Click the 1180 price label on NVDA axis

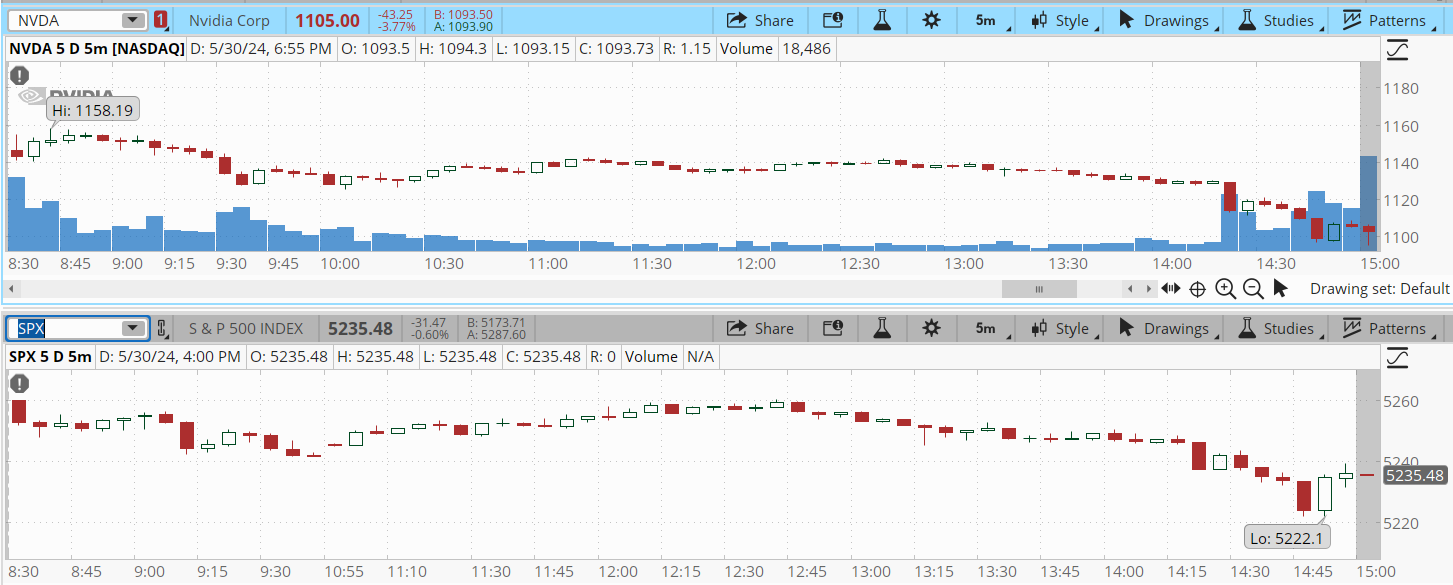1401,89
